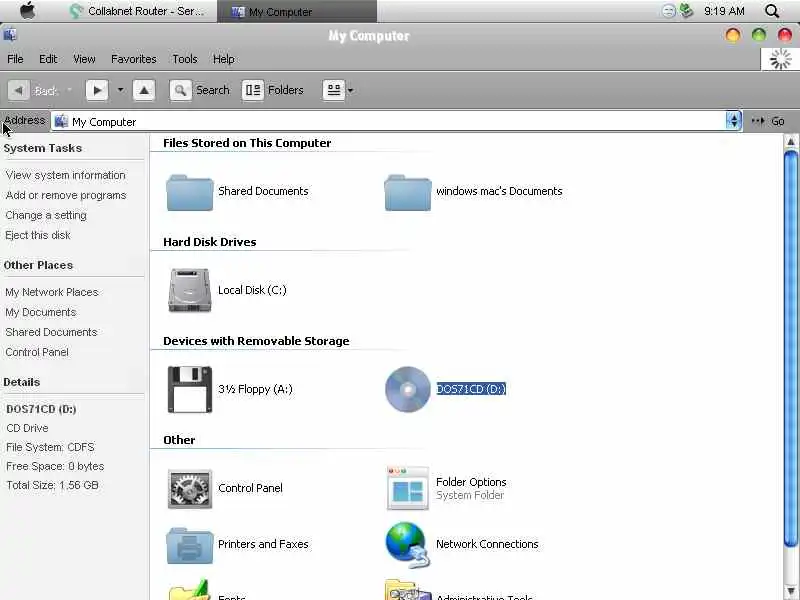Open the Apple logo menu
Image resolution: width=800 pixels, height=600 pixels.
coord(28,11)
